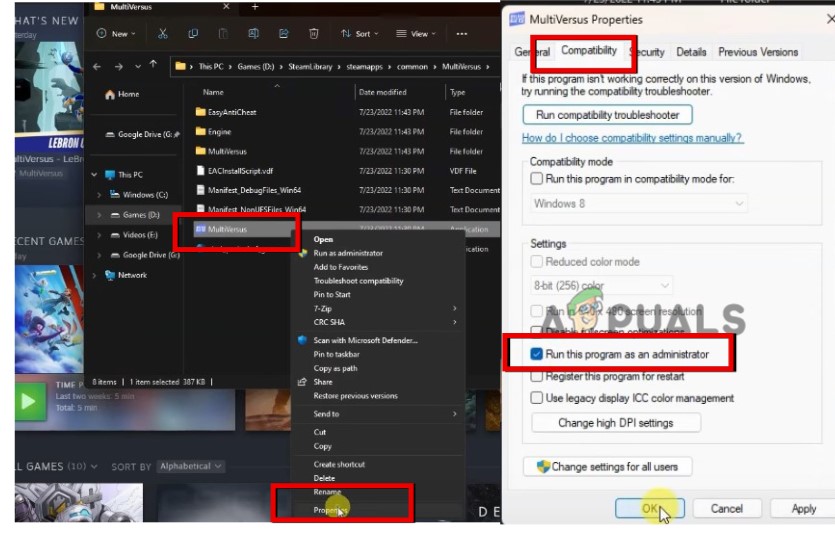Switch to the Compatibility tab
Image resolution: width=835 pixels, height=540 pixels.
click(589, 51)
